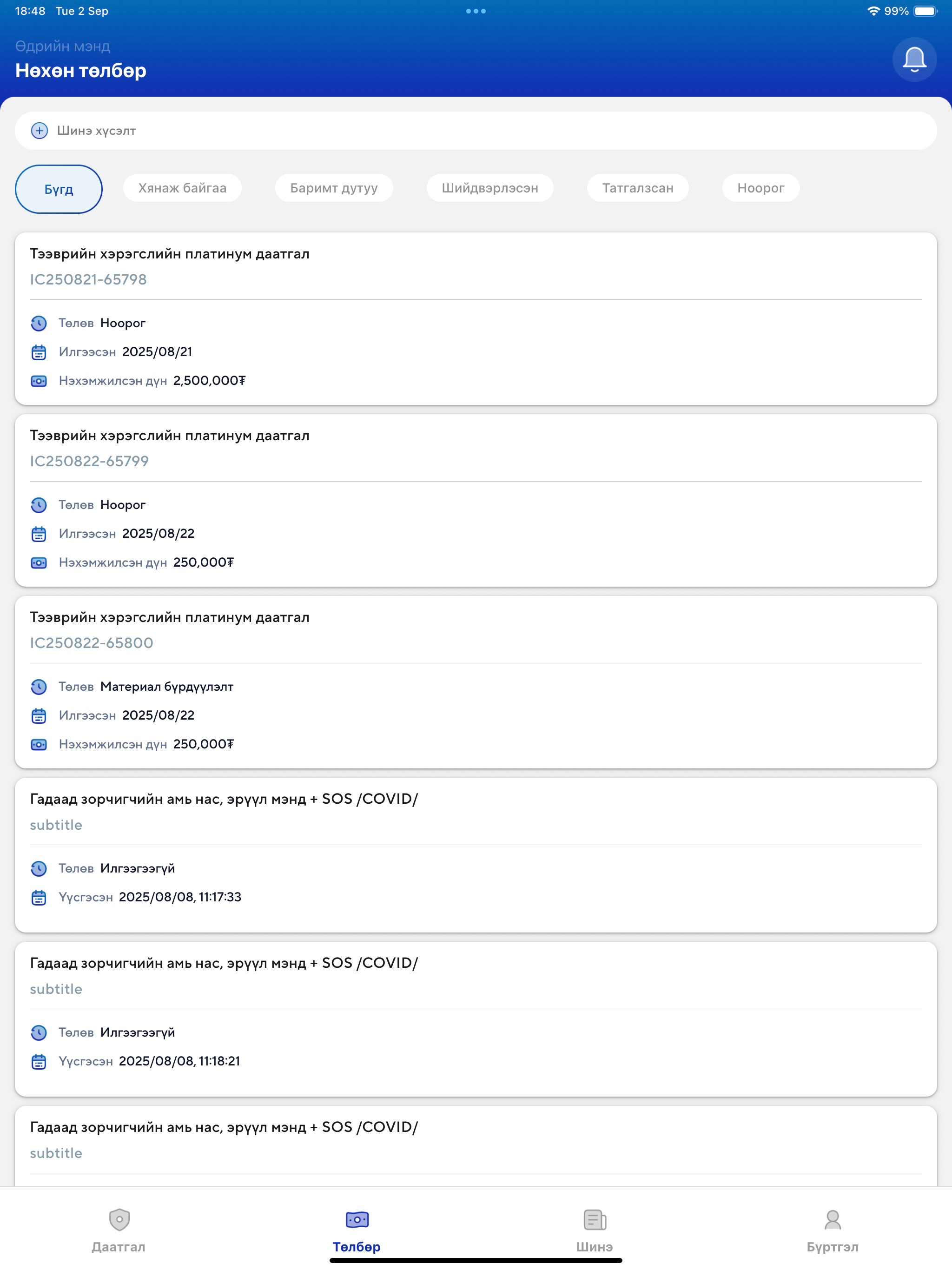
Task: Open the last partially visible Гадаад зорчигчийн card
Action: click(x=476, y=1146)
